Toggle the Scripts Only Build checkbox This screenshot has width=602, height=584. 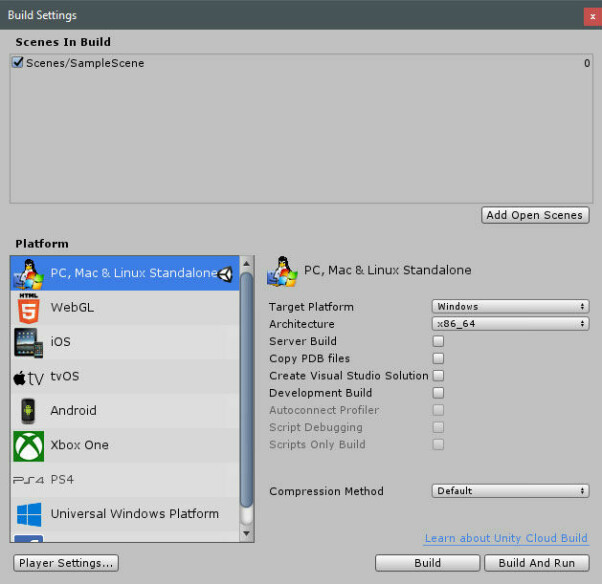(x=438, y=444)
